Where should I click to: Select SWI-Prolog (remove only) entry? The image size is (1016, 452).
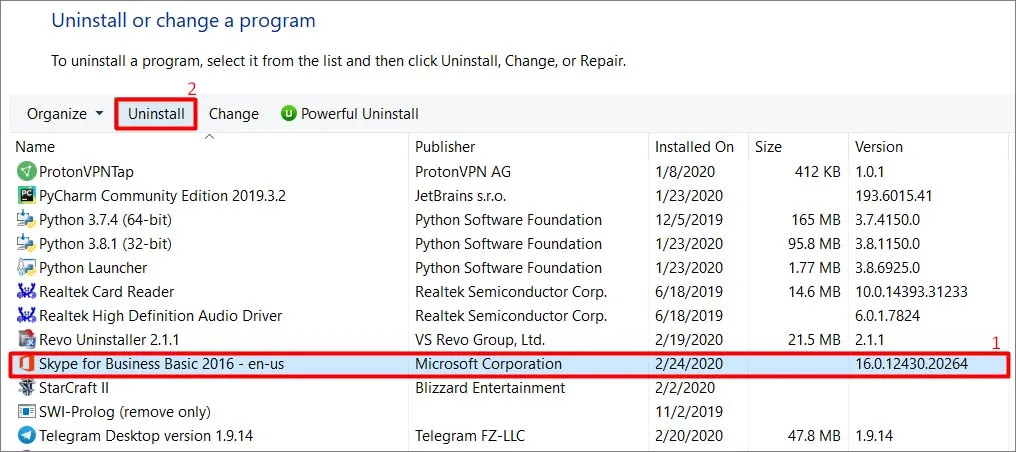[125, 412]
